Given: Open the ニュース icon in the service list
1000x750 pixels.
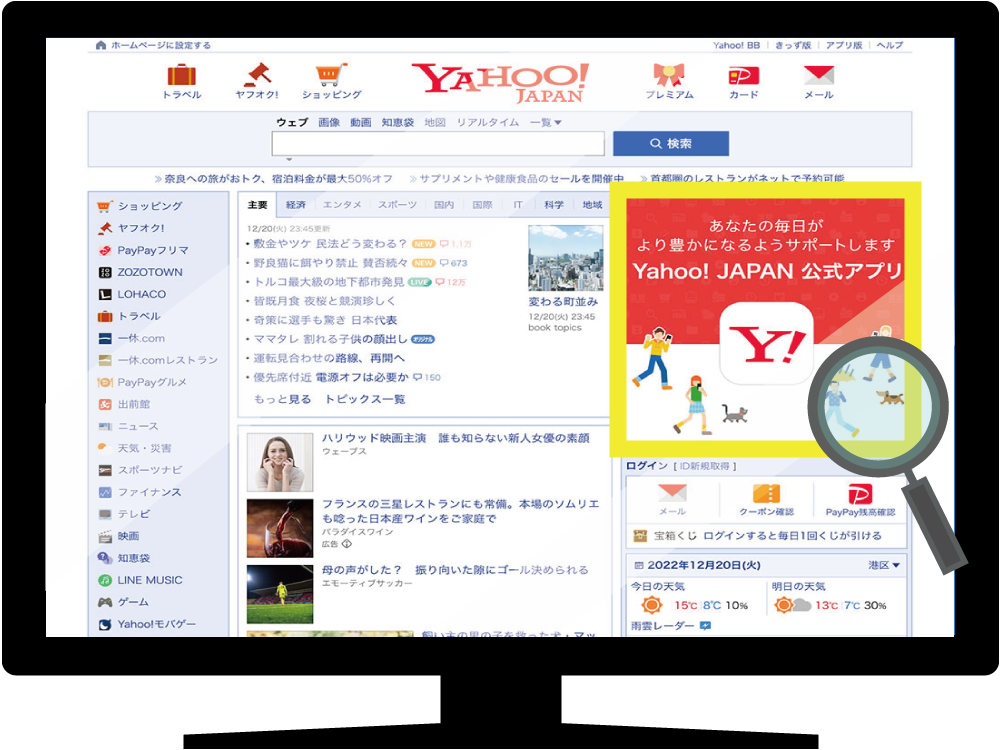Looking at the screenshot, I should tap(105, 427).
